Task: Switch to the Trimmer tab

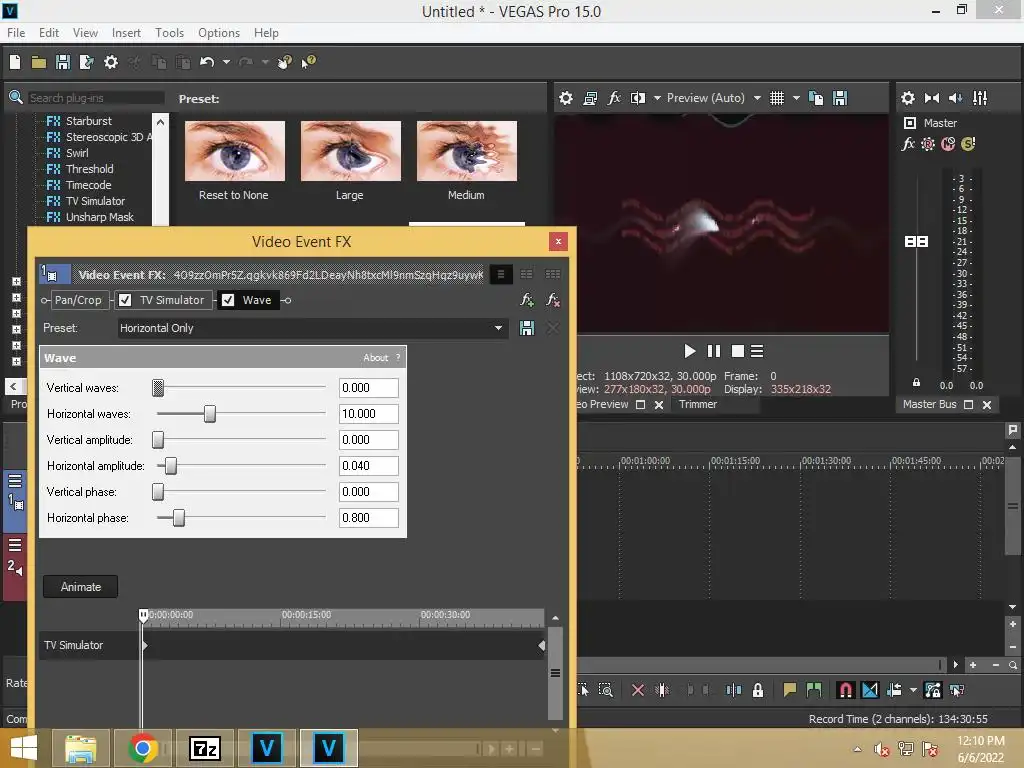Action: 697,404
